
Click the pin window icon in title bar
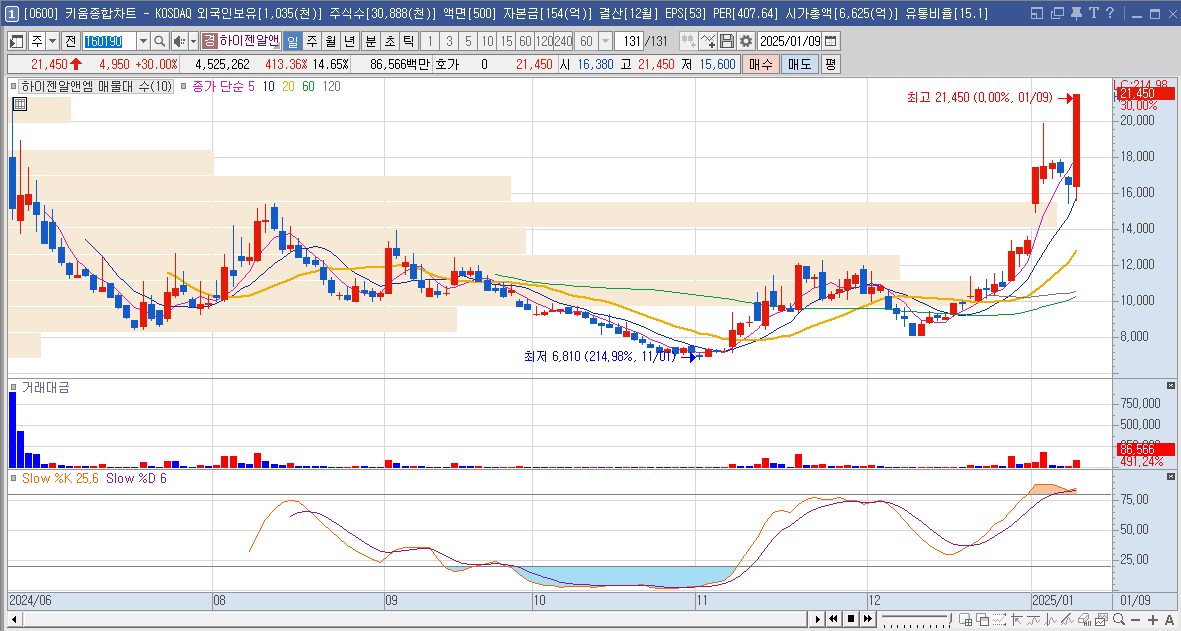point(1076,13)
